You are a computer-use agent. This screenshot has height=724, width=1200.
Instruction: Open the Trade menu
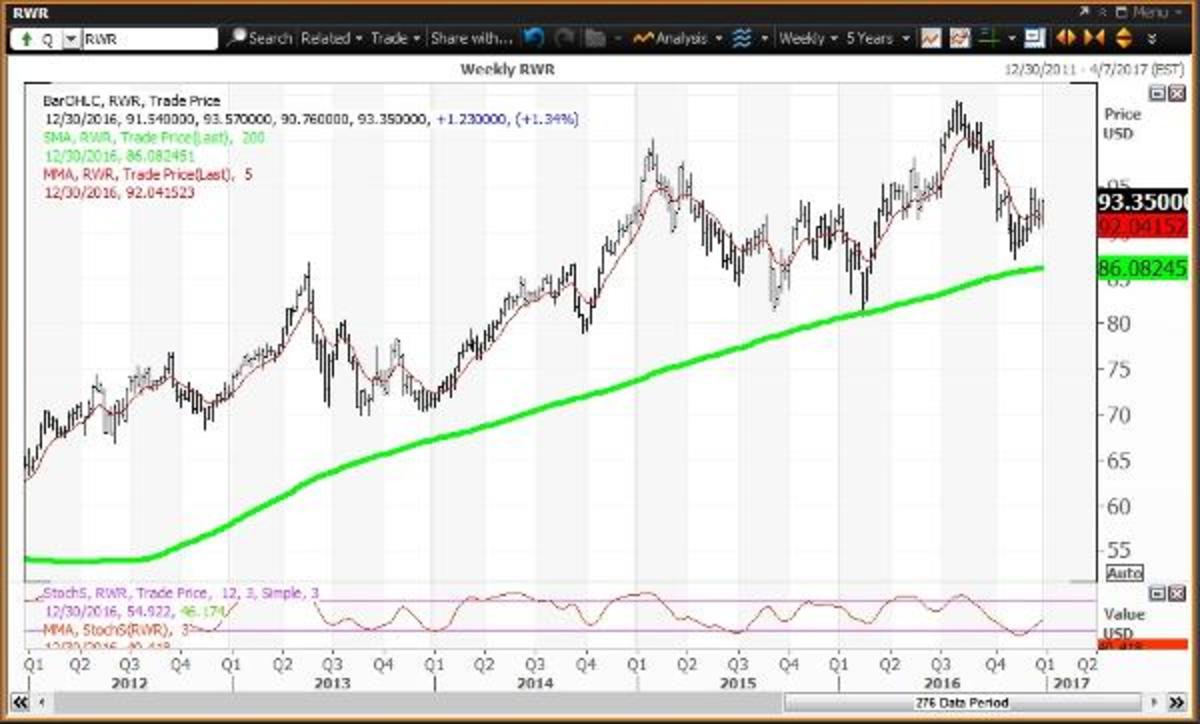point(395,38)
